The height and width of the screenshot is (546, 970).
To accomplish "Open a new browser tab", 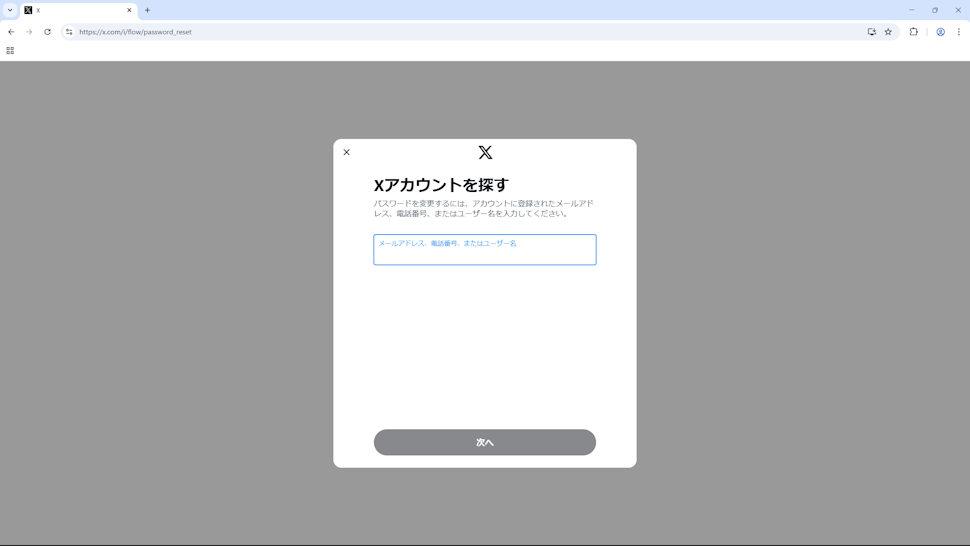I will tap(147, 11).
